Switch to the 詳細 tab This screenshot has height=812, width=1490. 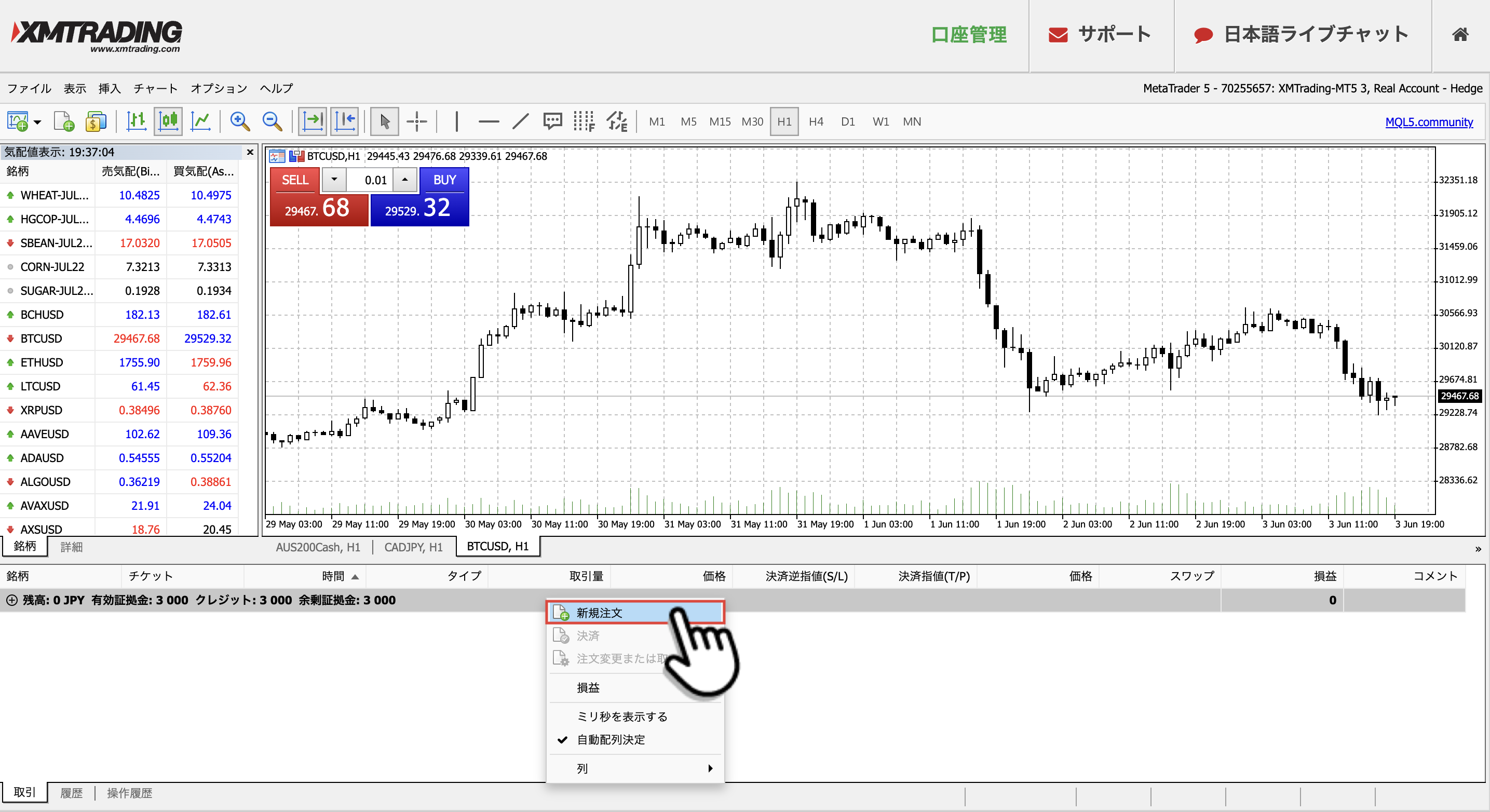[72, 547]
